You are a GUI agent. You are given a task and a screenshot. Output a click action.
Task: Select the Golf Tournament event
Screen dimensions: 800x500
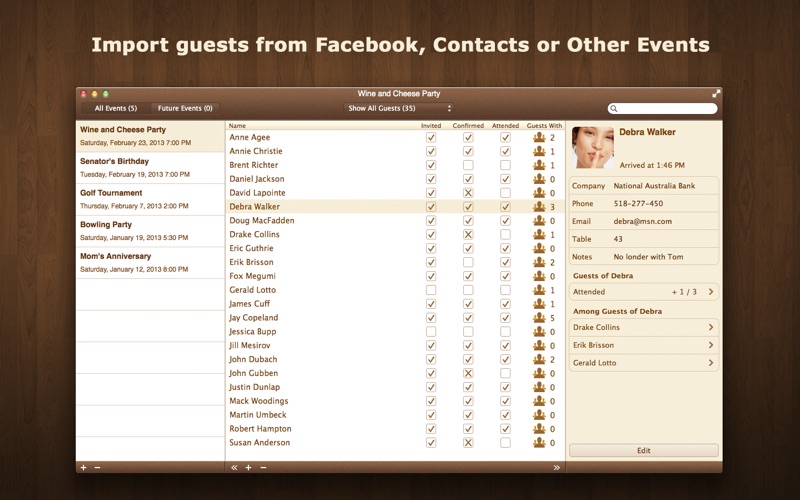150,199
